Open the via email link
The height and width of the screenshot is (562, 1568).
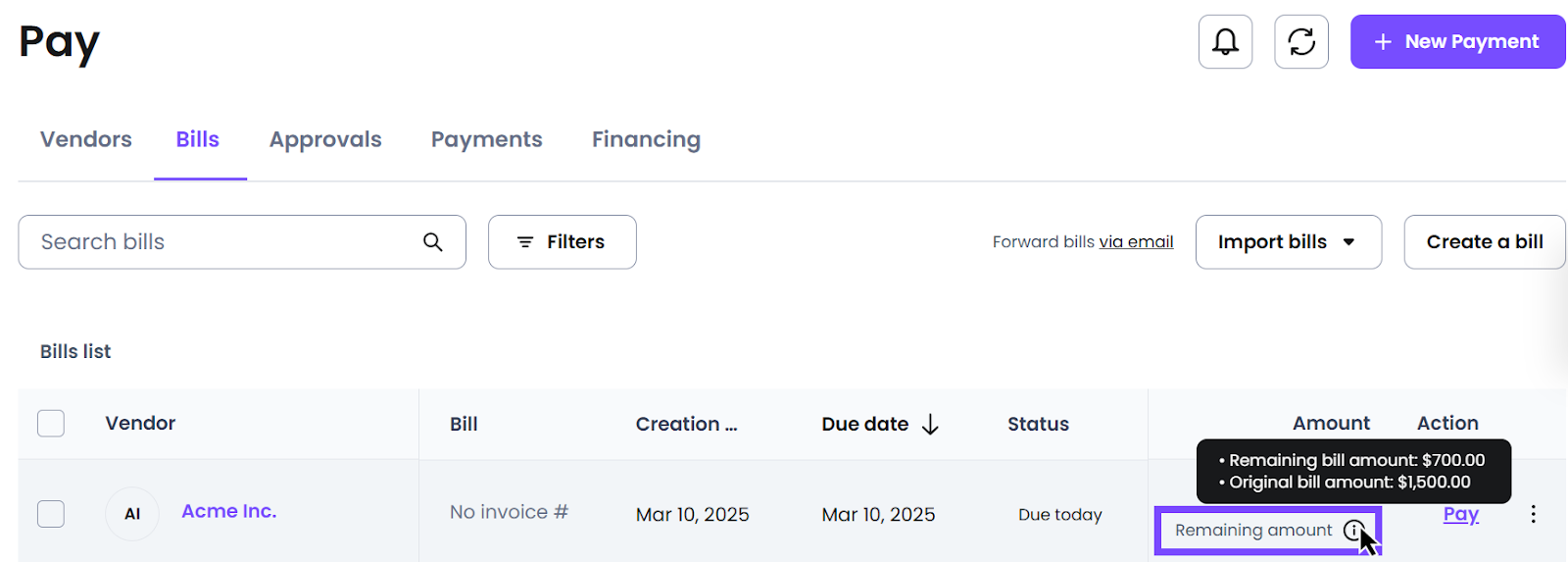point(1136,242)
